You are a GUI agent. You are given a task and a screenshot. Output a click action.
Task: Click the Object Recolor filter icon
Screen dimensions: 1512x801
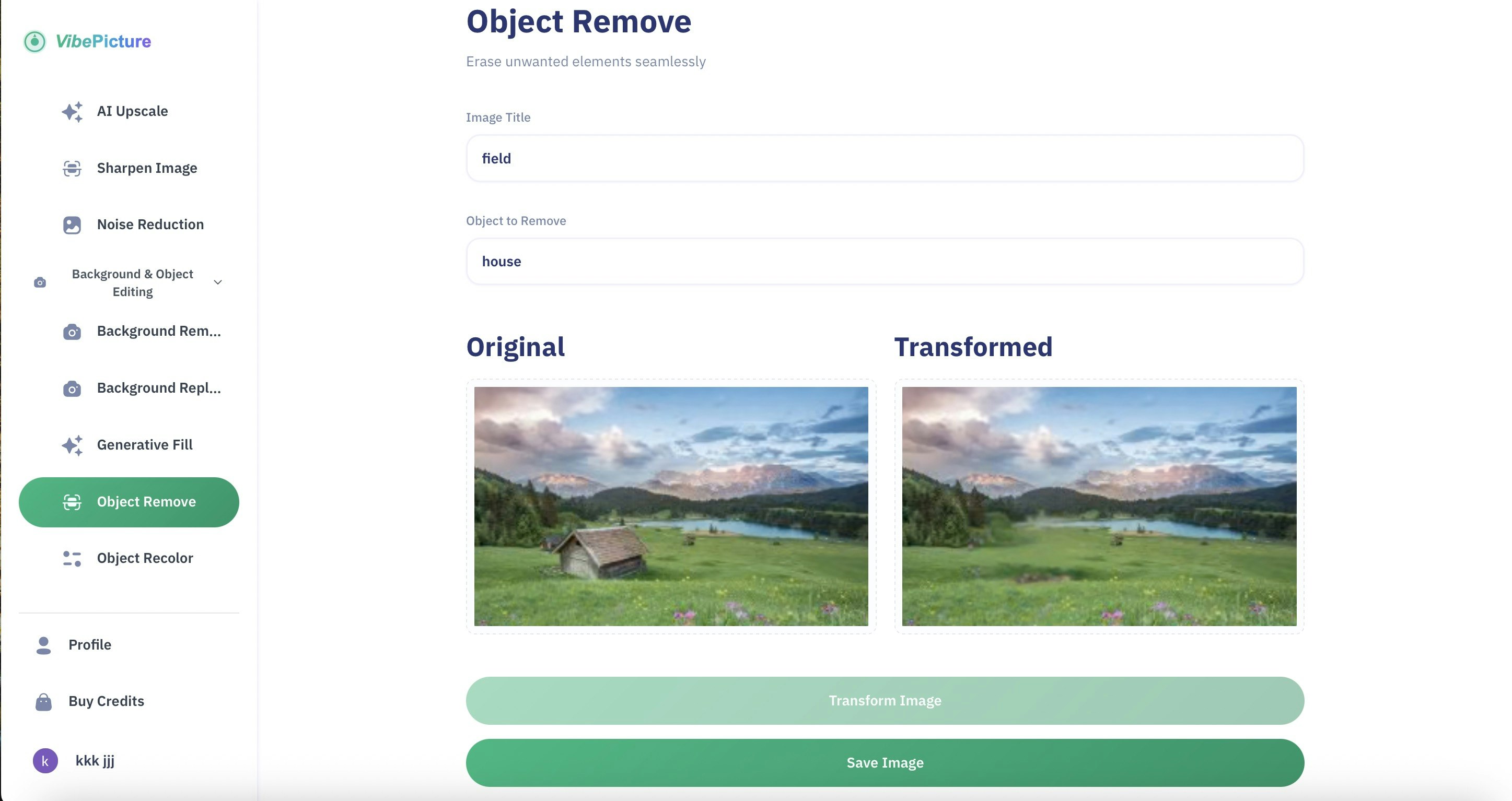pyautogui.click(x=72, y=559)
